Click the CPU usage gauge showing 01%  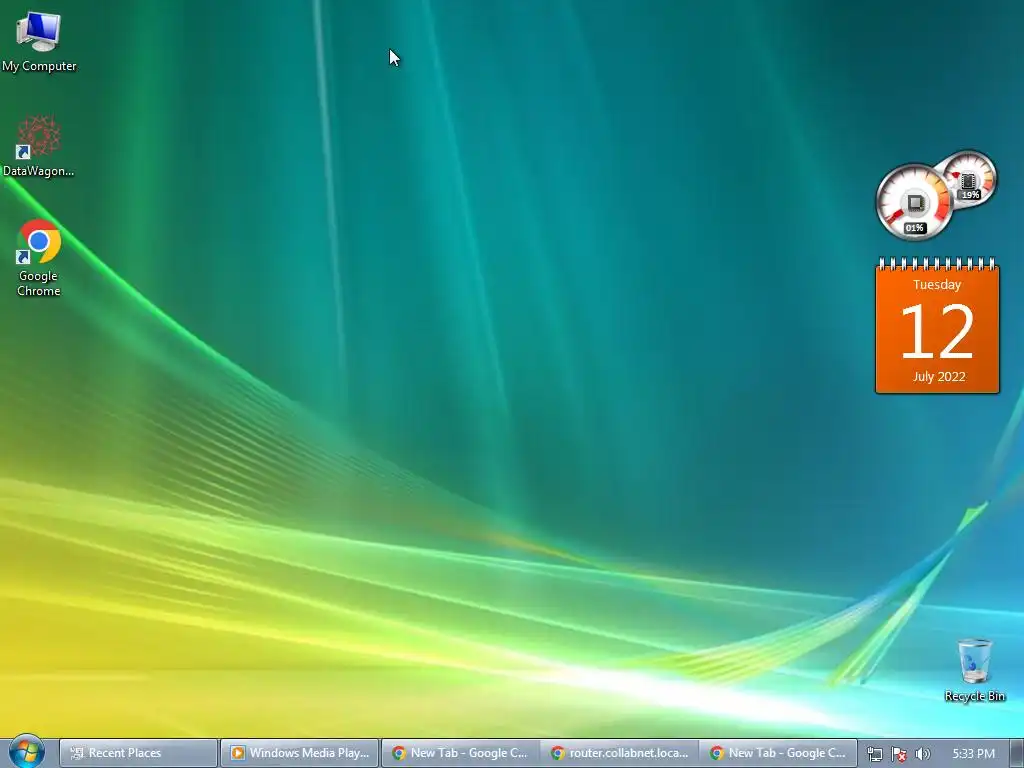[x=914, y=202]
